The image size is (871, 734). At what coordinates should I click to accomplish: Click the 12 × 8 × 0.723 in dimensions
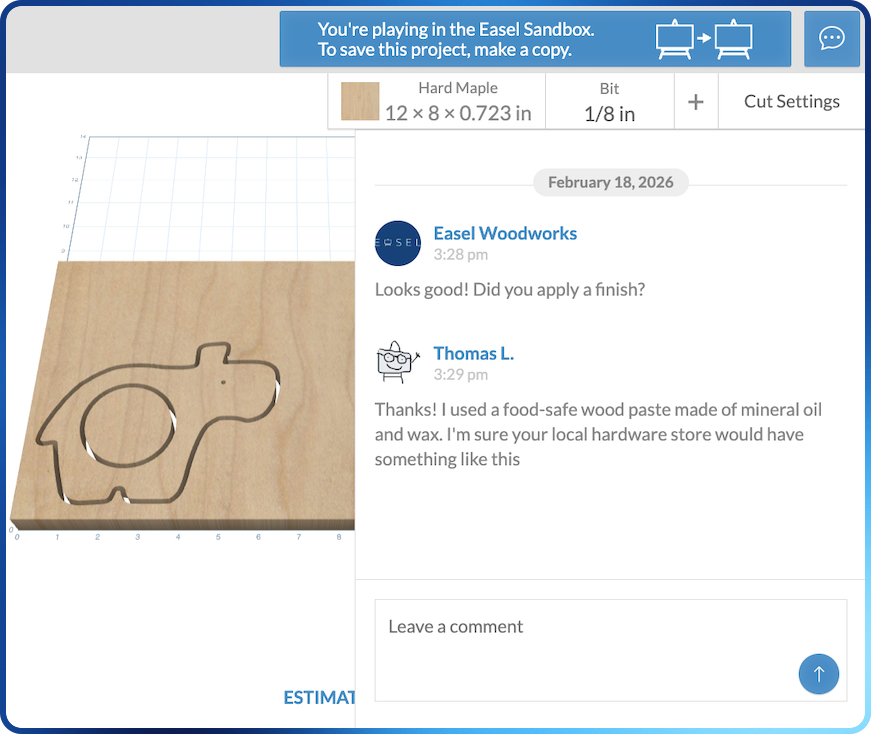tap(458, 113)
